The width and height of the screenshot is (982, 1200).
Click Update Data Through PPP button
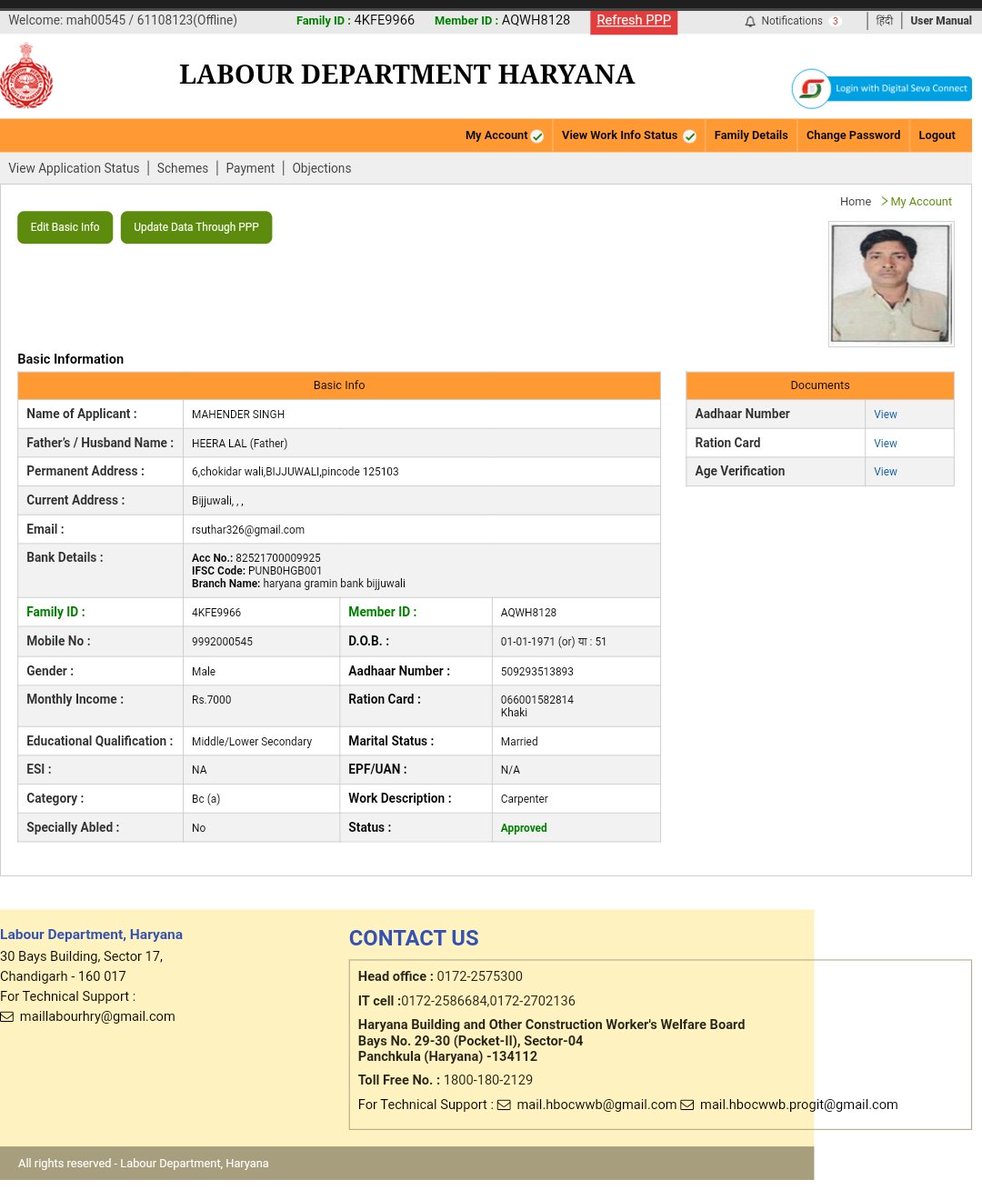196,227
